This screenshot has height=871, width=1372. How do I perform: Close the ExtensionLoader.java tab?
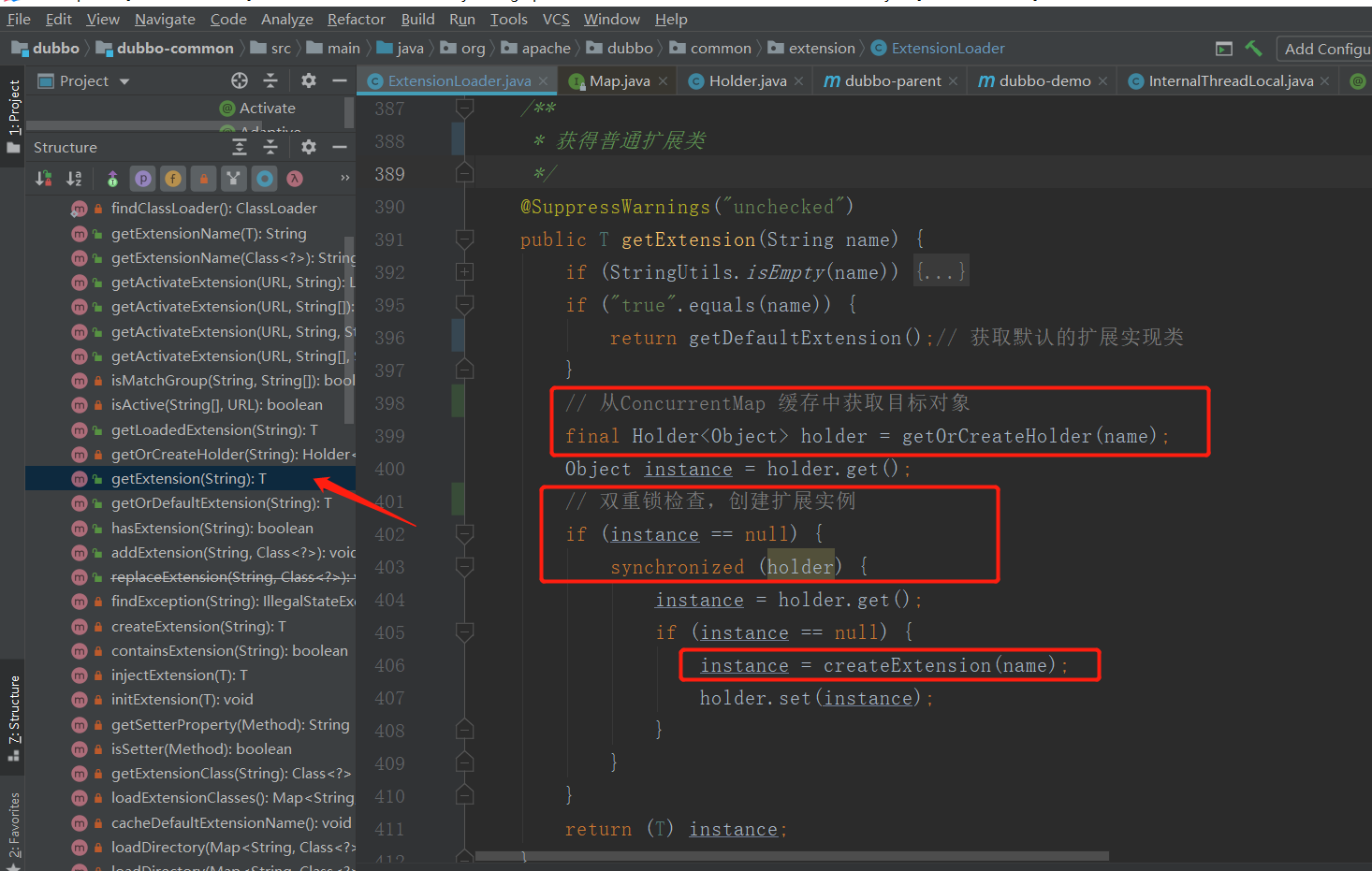click(x=543, y=81)
